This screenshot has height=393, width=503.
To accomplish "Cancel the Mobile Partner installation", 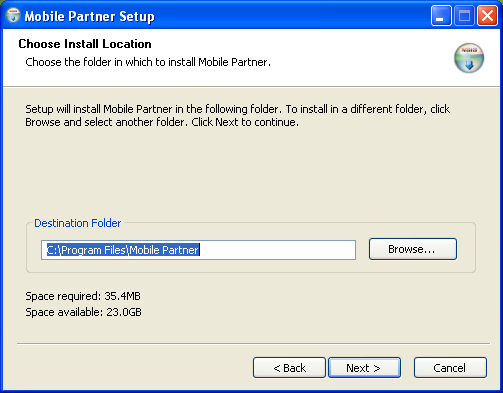I will [450, 368].
